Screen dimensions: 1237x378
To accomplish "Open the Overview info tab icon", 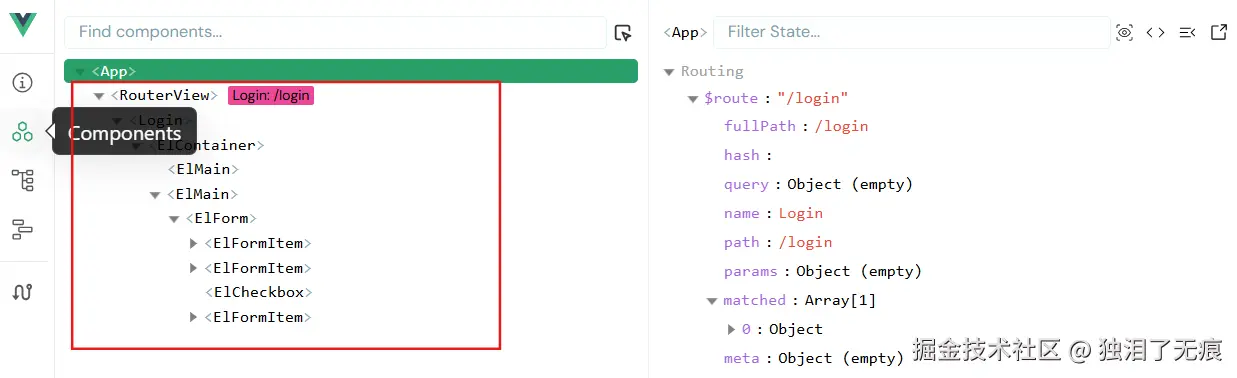I will click(23, 82).
